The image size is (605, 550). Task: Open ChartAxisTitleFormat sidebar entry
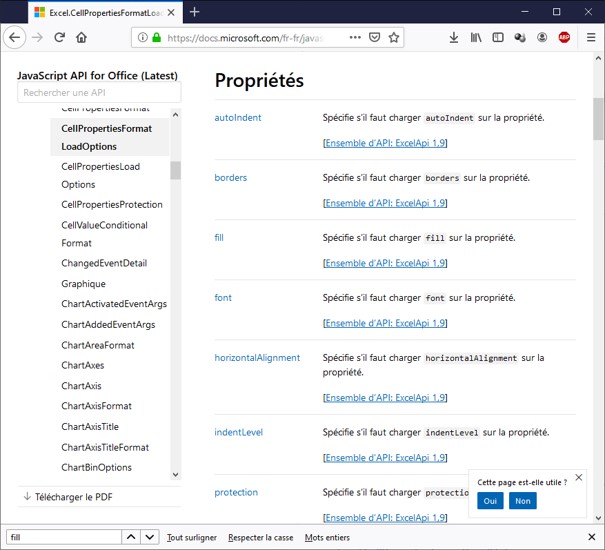[105, 447]
